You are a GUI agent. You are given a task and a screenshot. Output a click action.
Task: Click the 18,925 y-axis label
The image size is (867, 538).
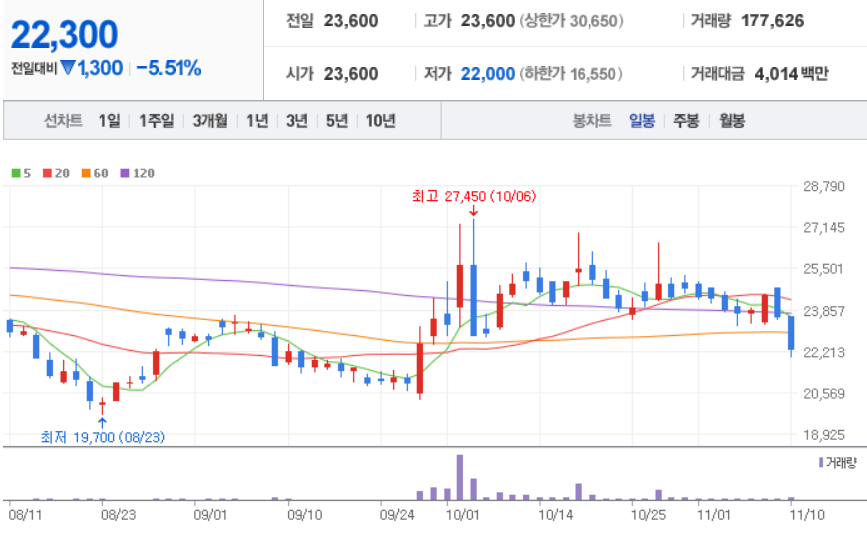coord(824,435)
